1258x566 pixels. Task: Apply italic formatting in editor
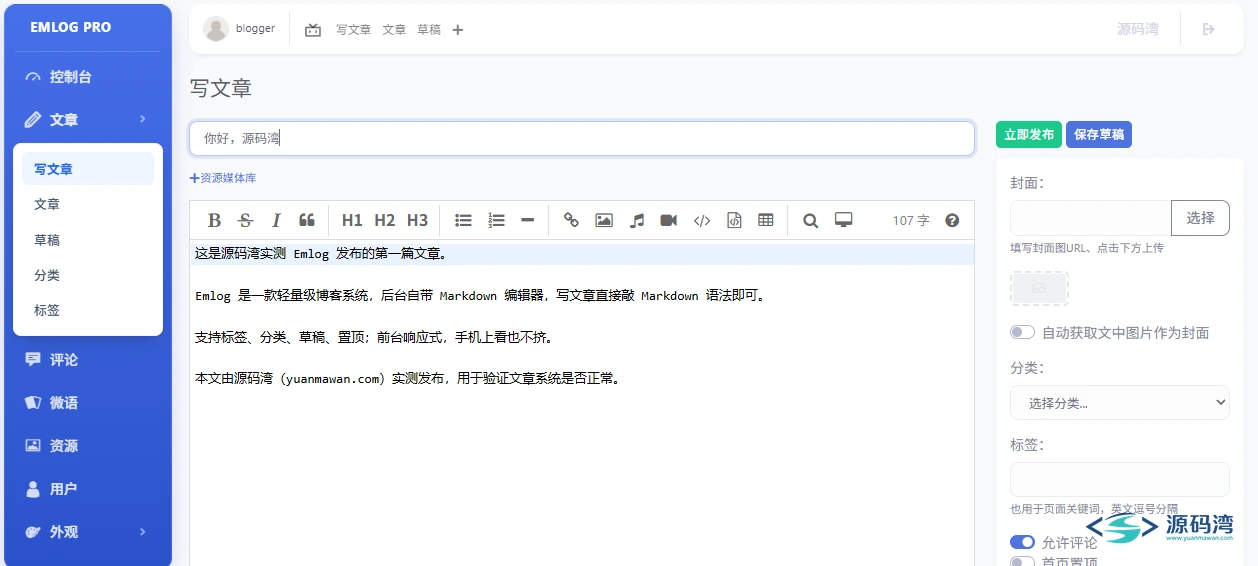(276, 220)
